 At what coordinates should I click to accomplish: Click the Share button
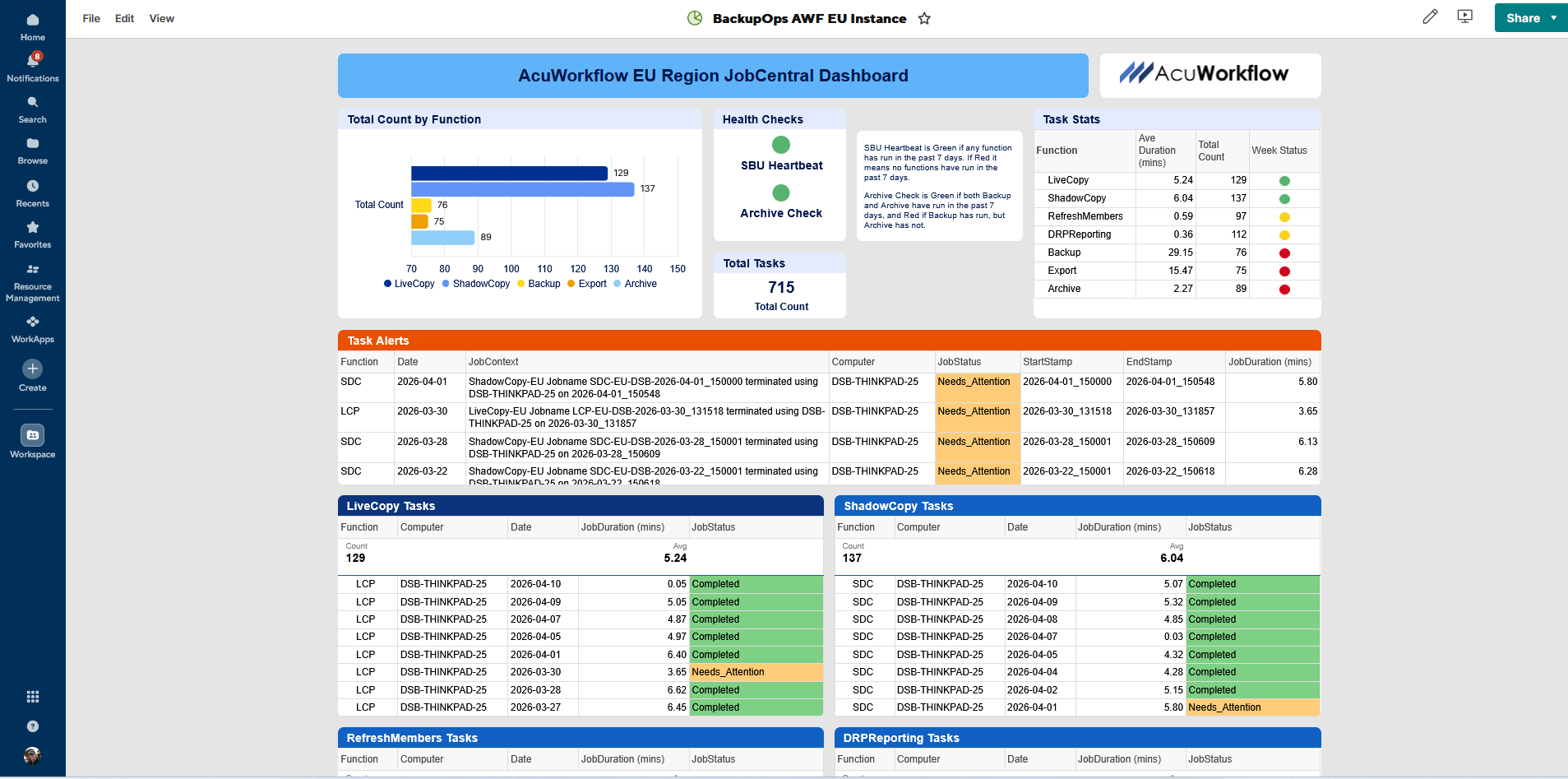point(1523,18)
